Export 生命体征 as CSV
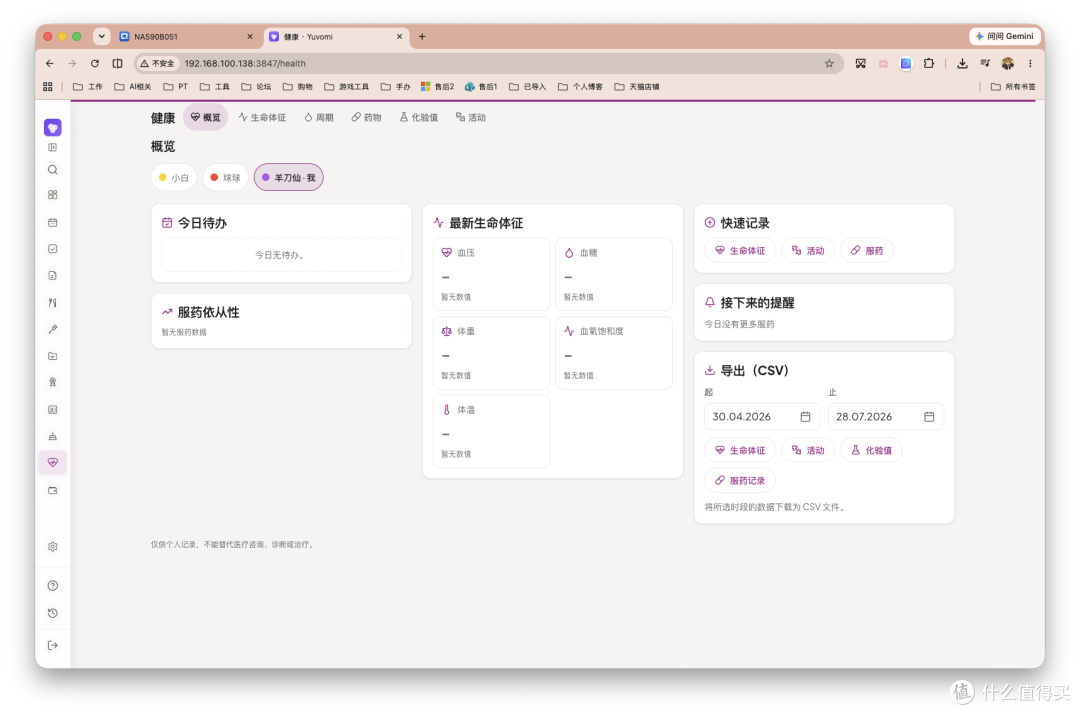The image size is (1080, 715). [740, 450]
